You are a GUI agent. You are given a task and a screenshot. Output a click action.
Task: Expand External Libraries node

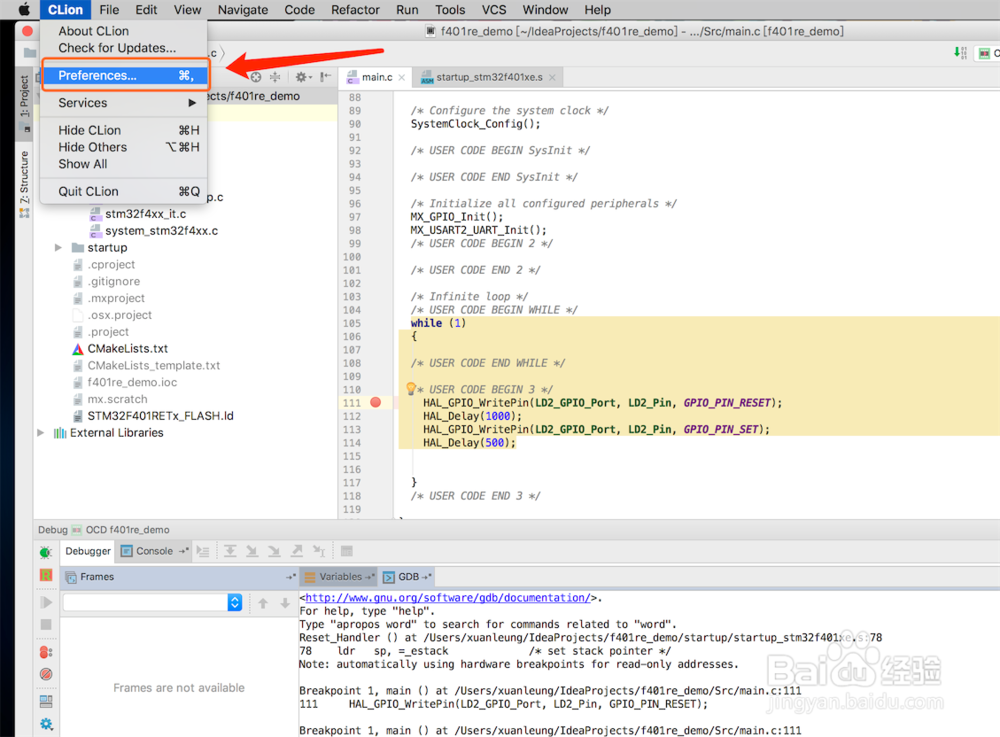pos(41,433)
